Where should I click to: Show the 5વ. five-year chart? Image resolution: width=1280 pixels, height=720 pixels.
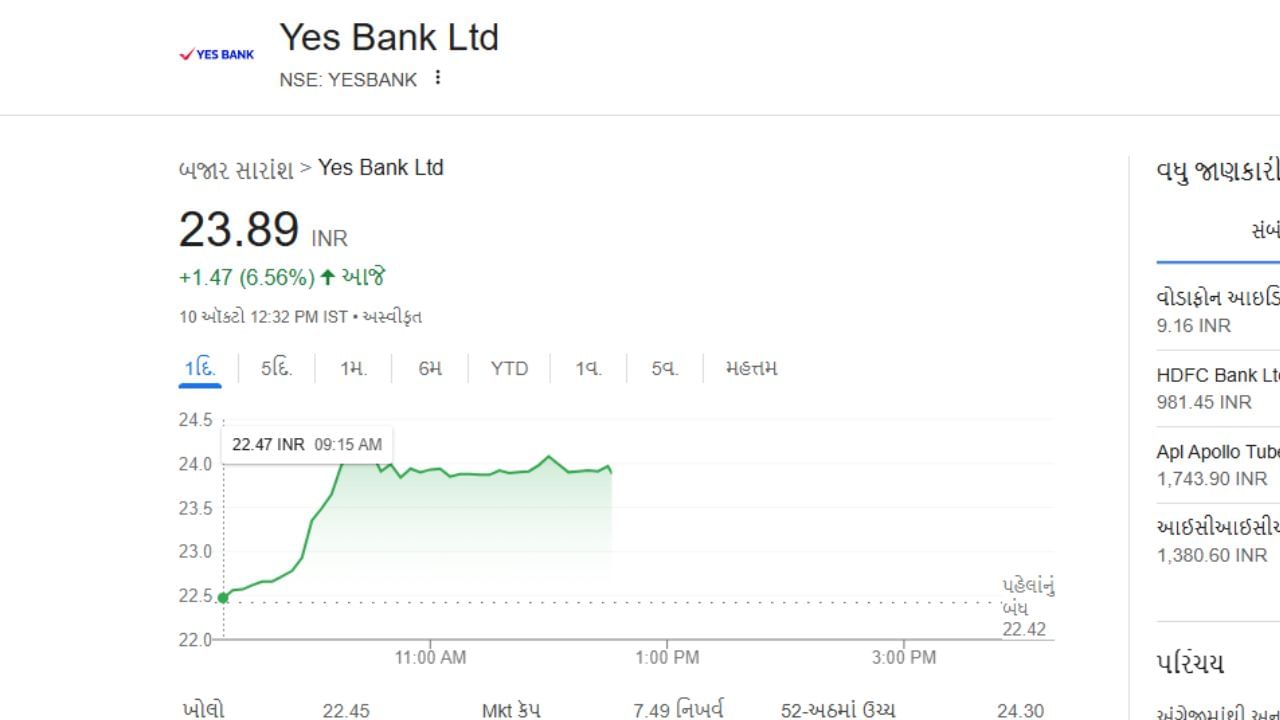click(664, 368)
